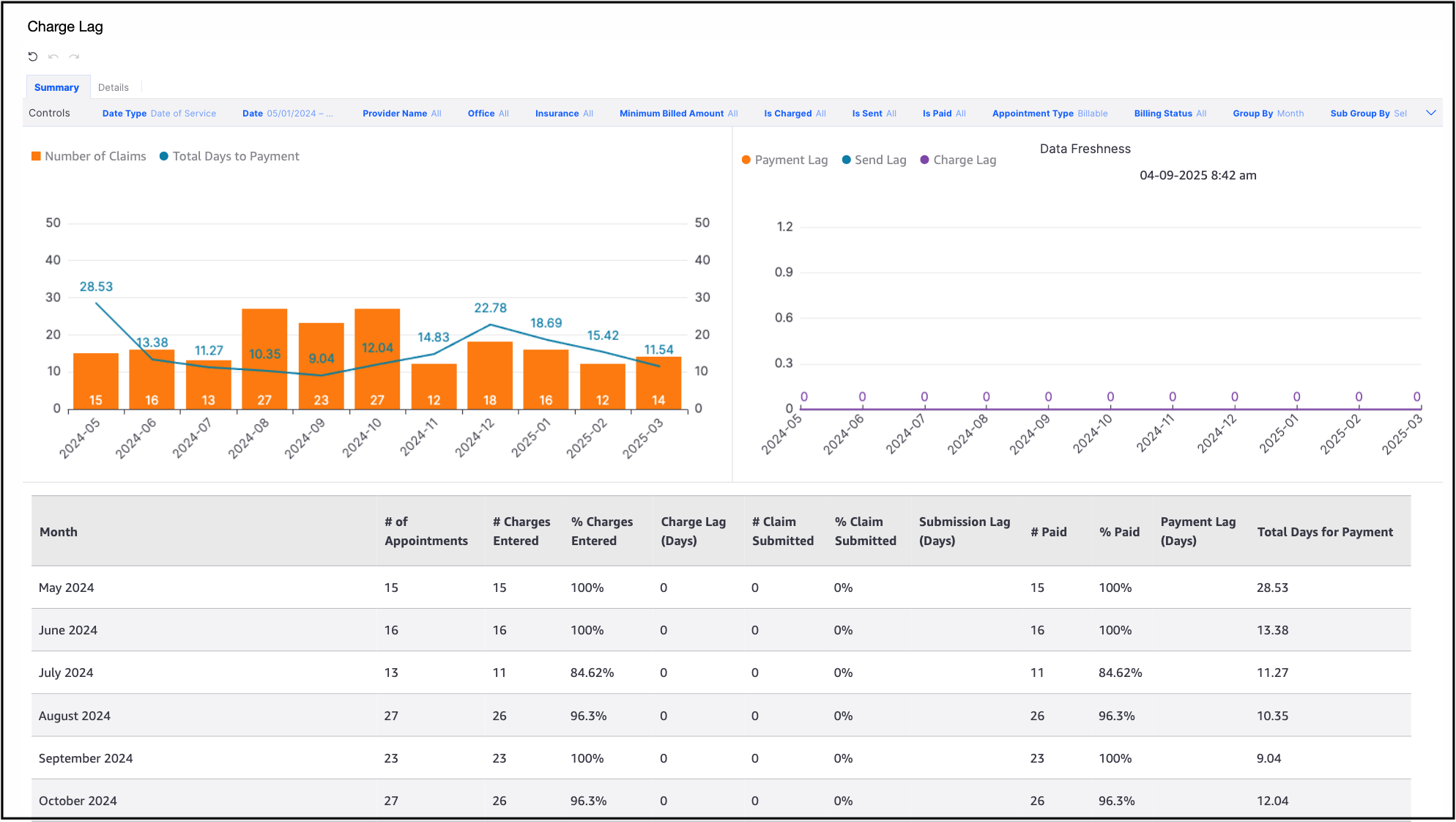Image resolution: width=1456 pixels, height=822 pixels.
Task: Open the Insurance filter control
Action: 564,114
